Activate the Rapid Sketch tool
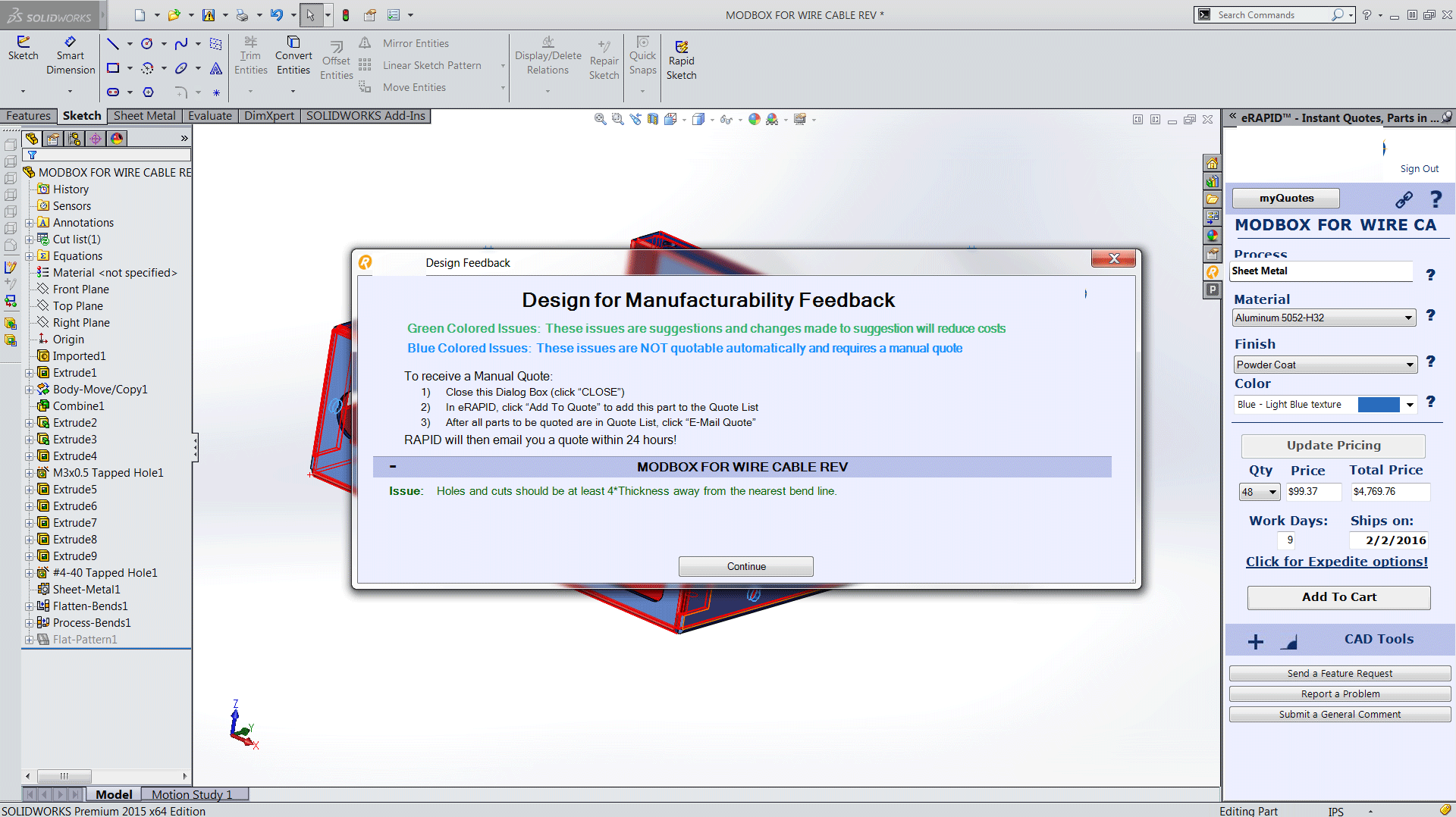The image size is (1456, 817). point(681,61)
